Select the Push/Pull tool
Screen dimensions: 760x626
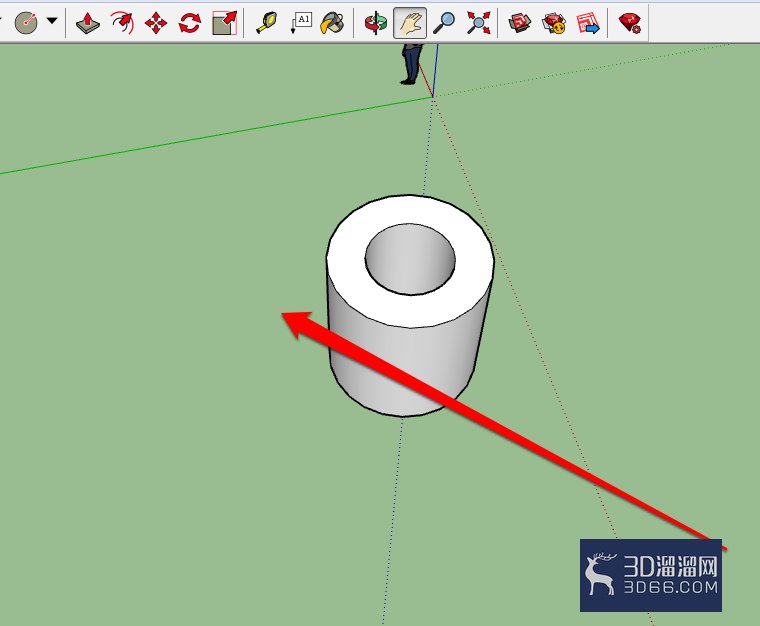click(88, 23)
